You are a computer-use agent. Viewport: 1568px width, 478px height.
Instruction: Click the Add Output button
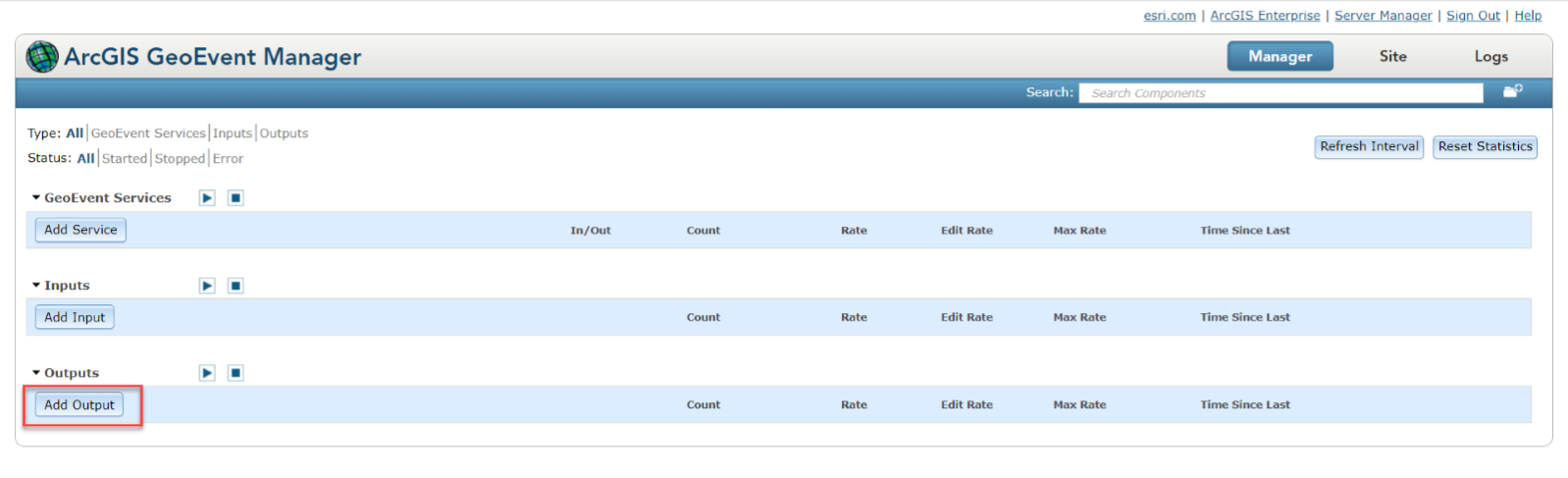(79, 404)
